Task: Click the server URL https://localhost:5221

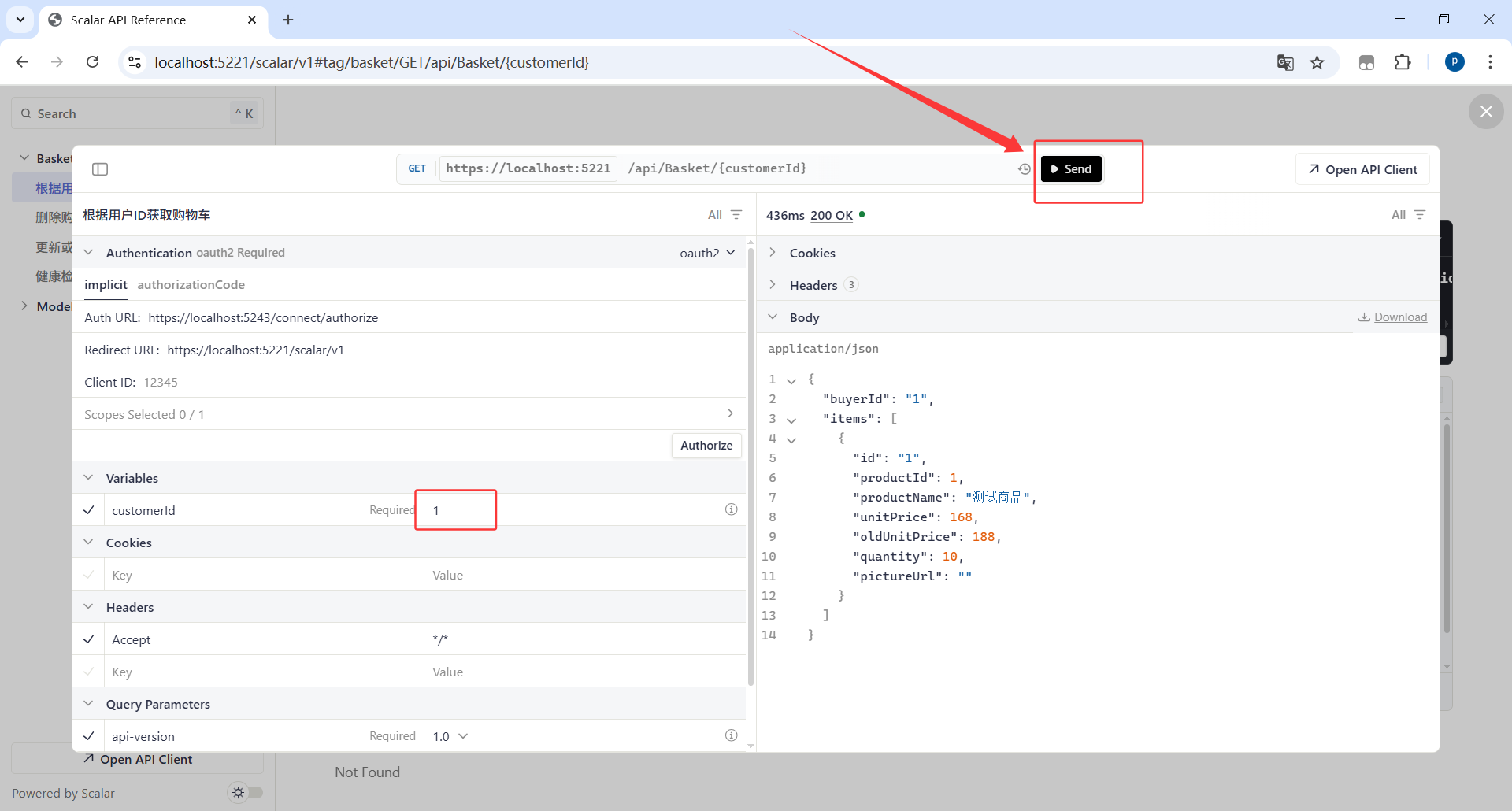Action: [x=528, y=168]
